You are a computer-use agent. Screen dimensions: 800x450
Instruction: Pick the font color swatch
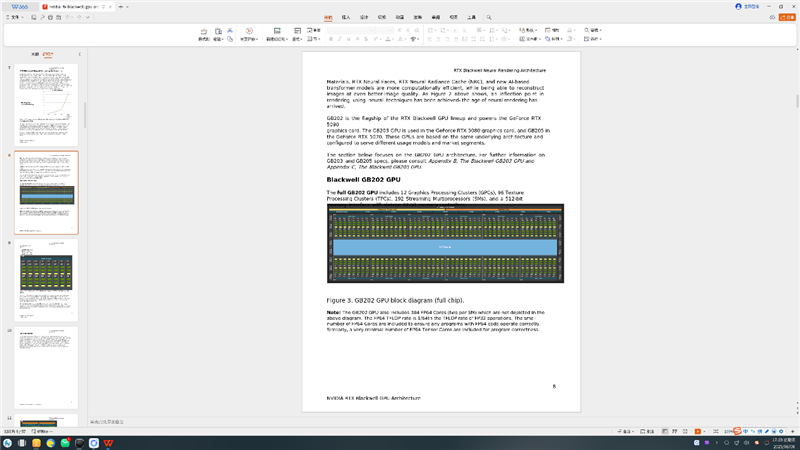(x=388, y=39)
